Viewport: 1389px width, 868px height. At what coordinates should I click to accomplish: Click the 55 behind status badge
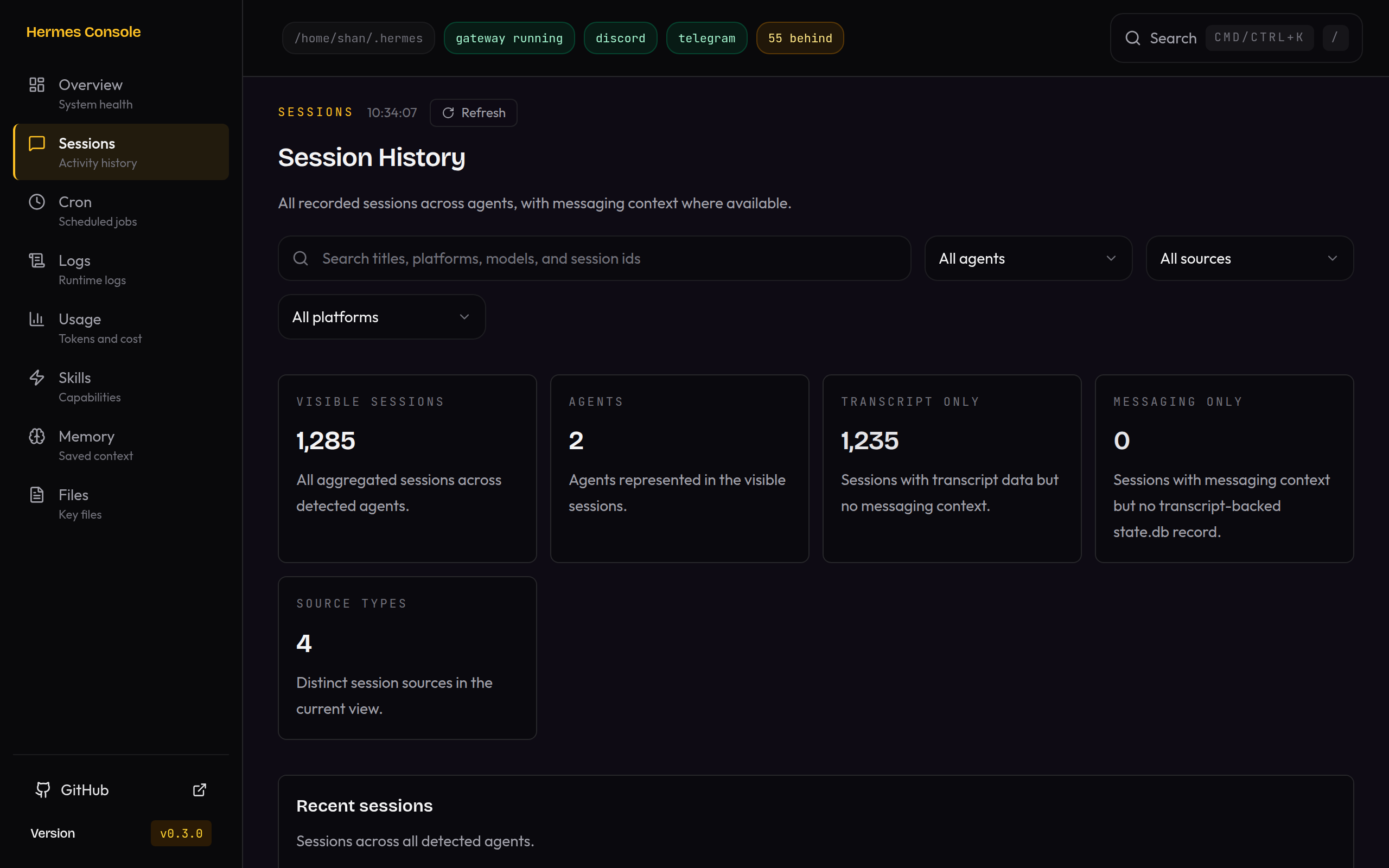coord(800,38)
